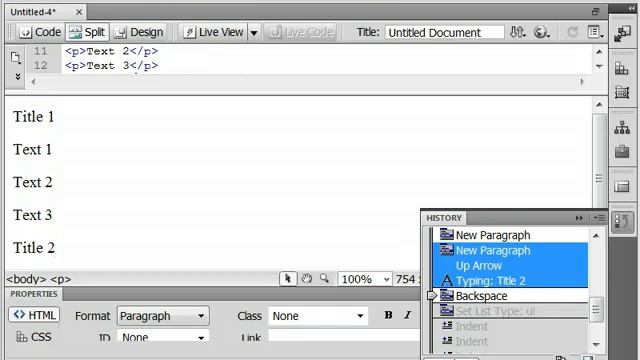Screen dimensions: 640x360
Task: Activate Split view button
Action: point(87,32)
